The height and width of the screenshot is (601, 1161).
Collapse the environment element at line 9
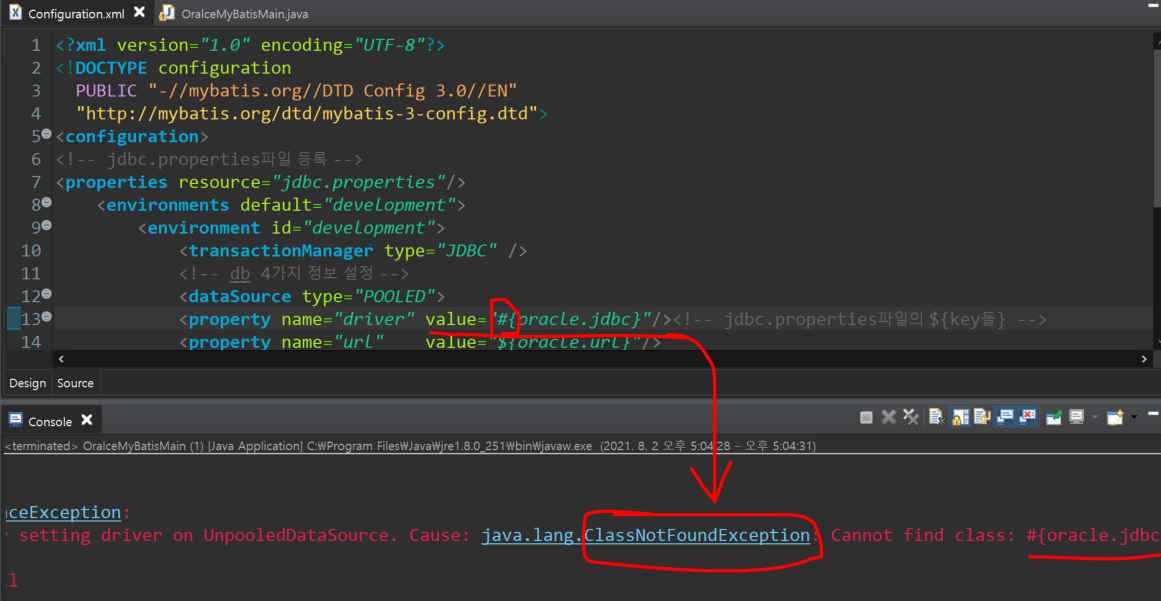tap(47, 224)
